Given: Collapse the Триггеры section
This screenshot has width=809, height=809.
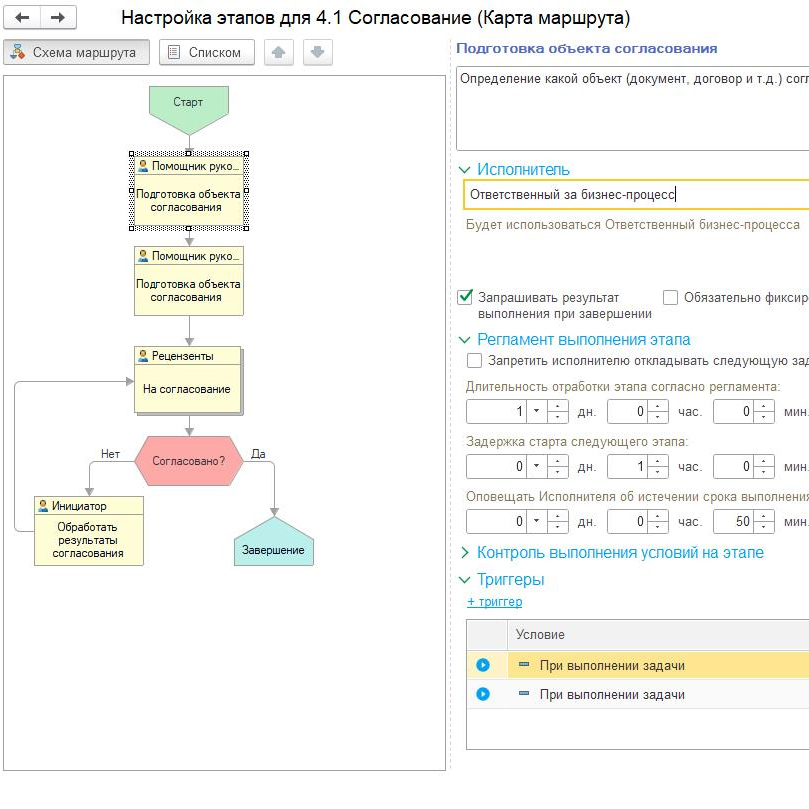Looking at the screenshot, I should (x=465, y=580).
